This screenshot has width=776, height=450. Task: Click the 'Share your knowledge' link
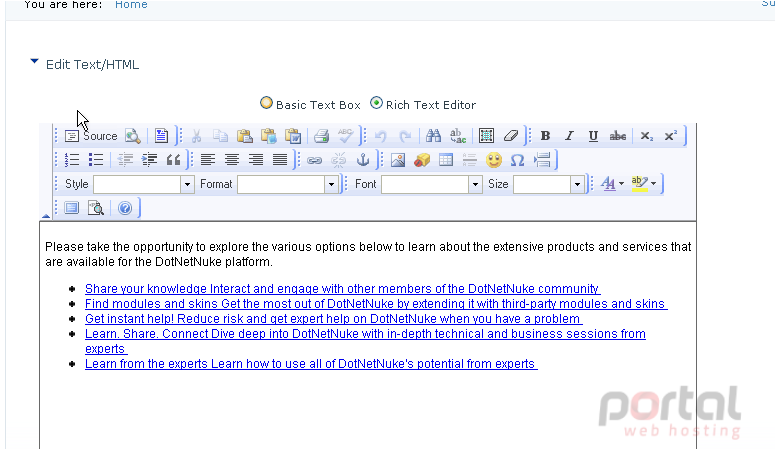(342, 289)
